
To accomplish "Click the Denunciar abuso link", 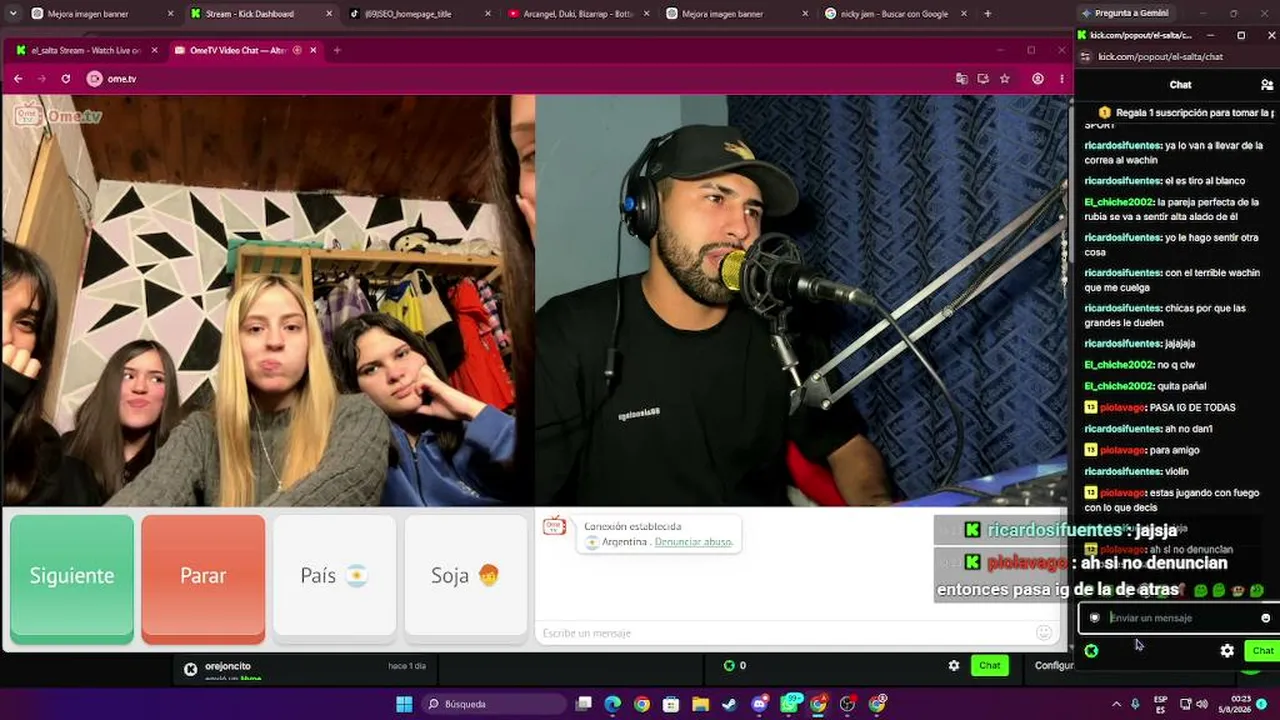I will click(x=693, y=542).
